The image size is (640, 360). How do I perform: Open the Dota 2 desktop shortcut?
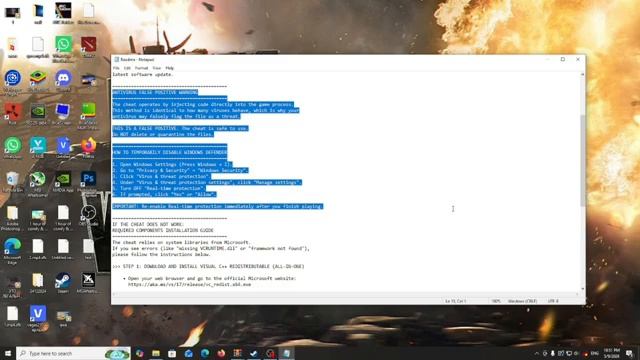tap(89, 47)
